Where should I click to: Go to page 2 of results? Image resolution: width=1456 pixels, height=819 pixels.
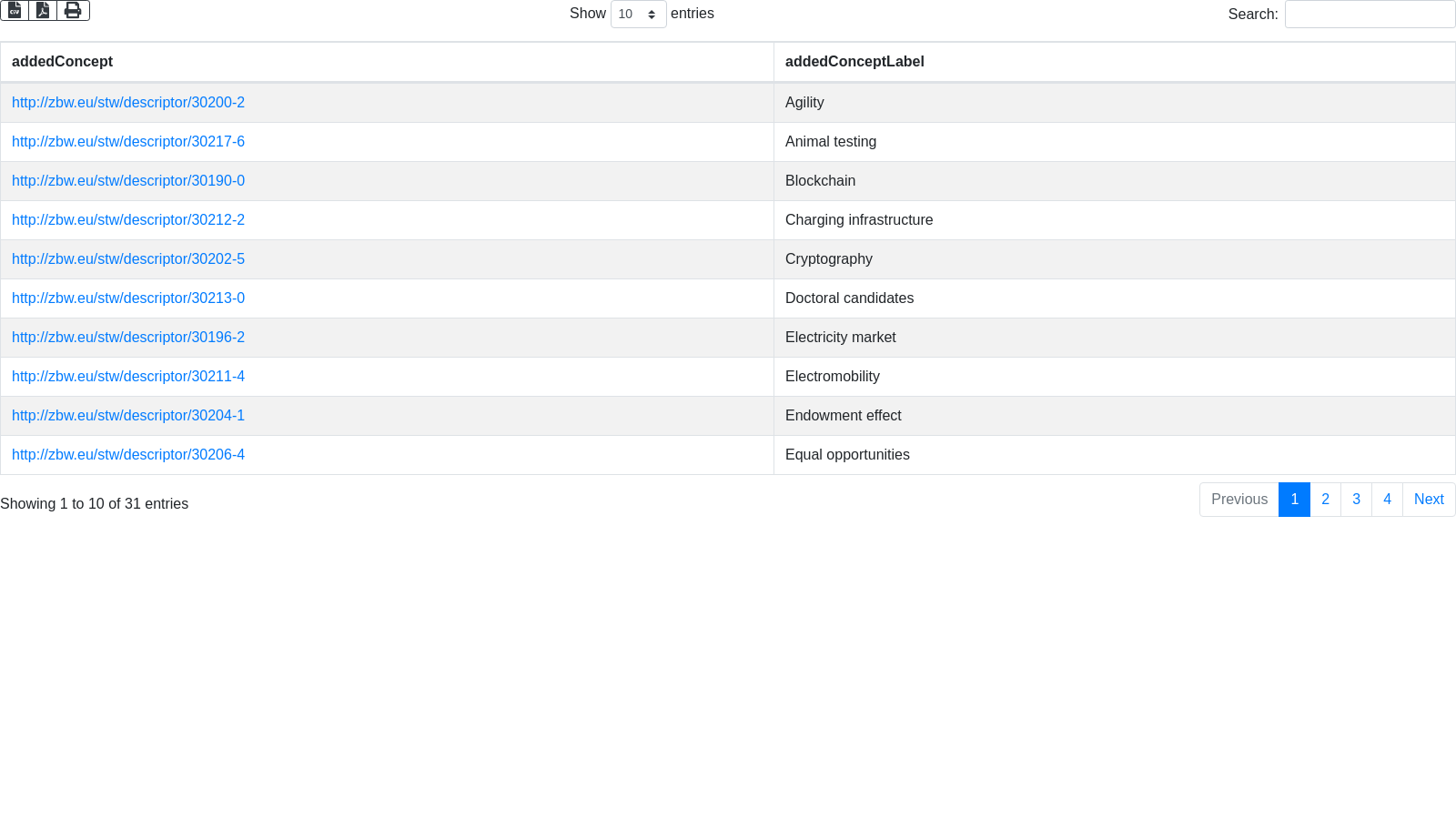pyautogui.click(x=1325, y=500)
